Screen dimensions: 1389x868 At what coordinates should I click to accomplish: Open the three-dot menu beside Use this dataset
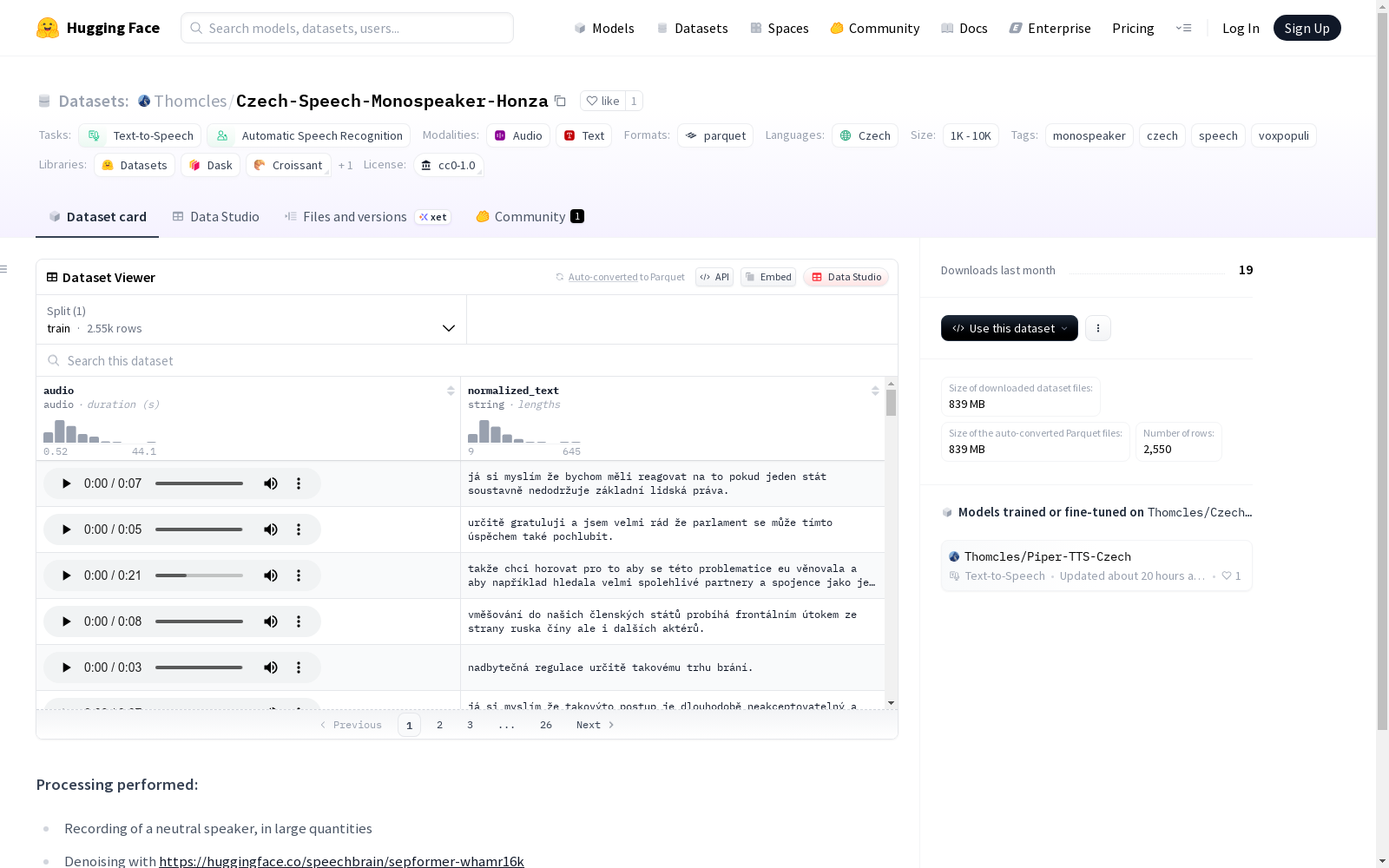[x=1098, y=328]
